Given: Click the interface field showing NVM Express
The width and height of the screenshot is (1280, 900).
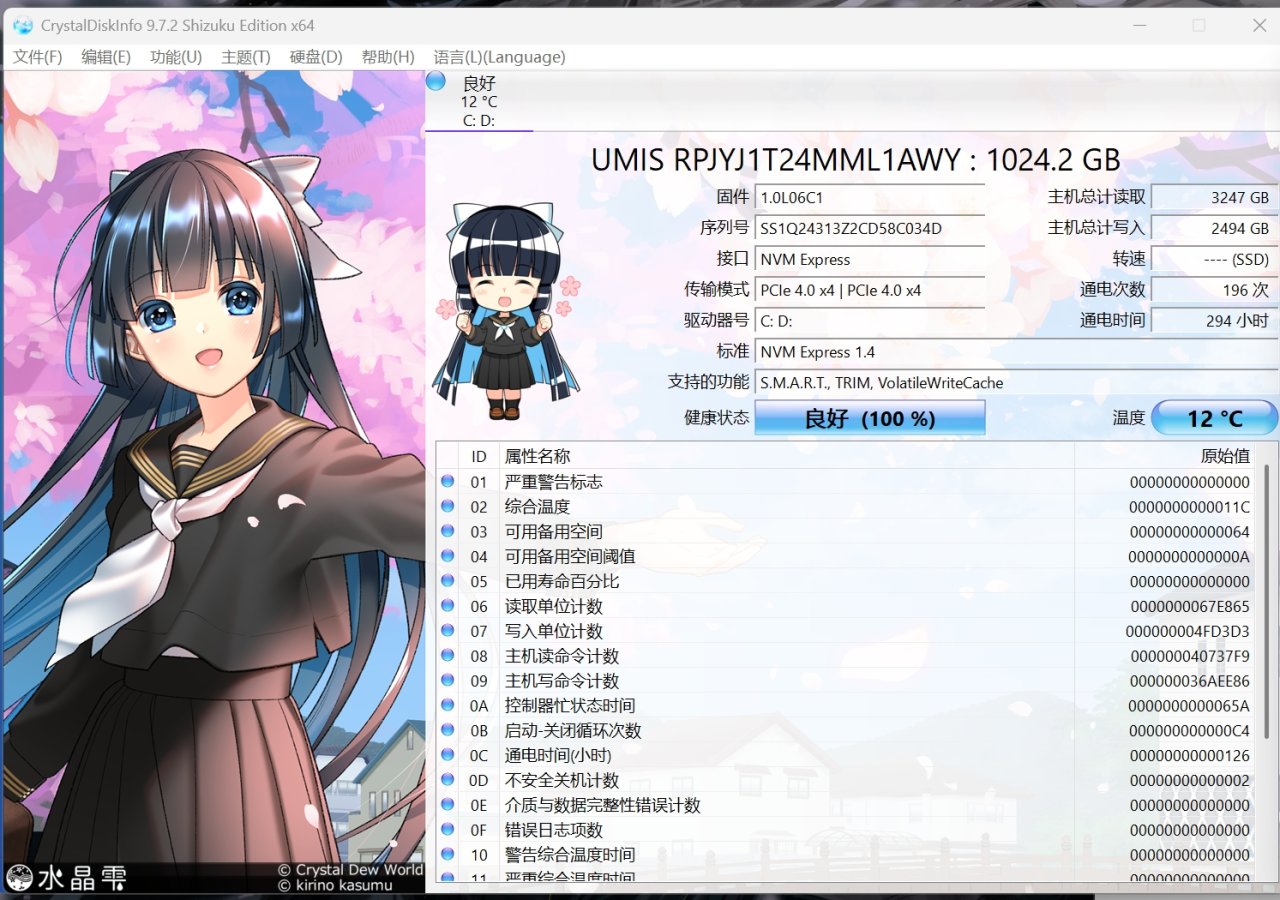Looking at the screenshot, I should click(870, 259).
